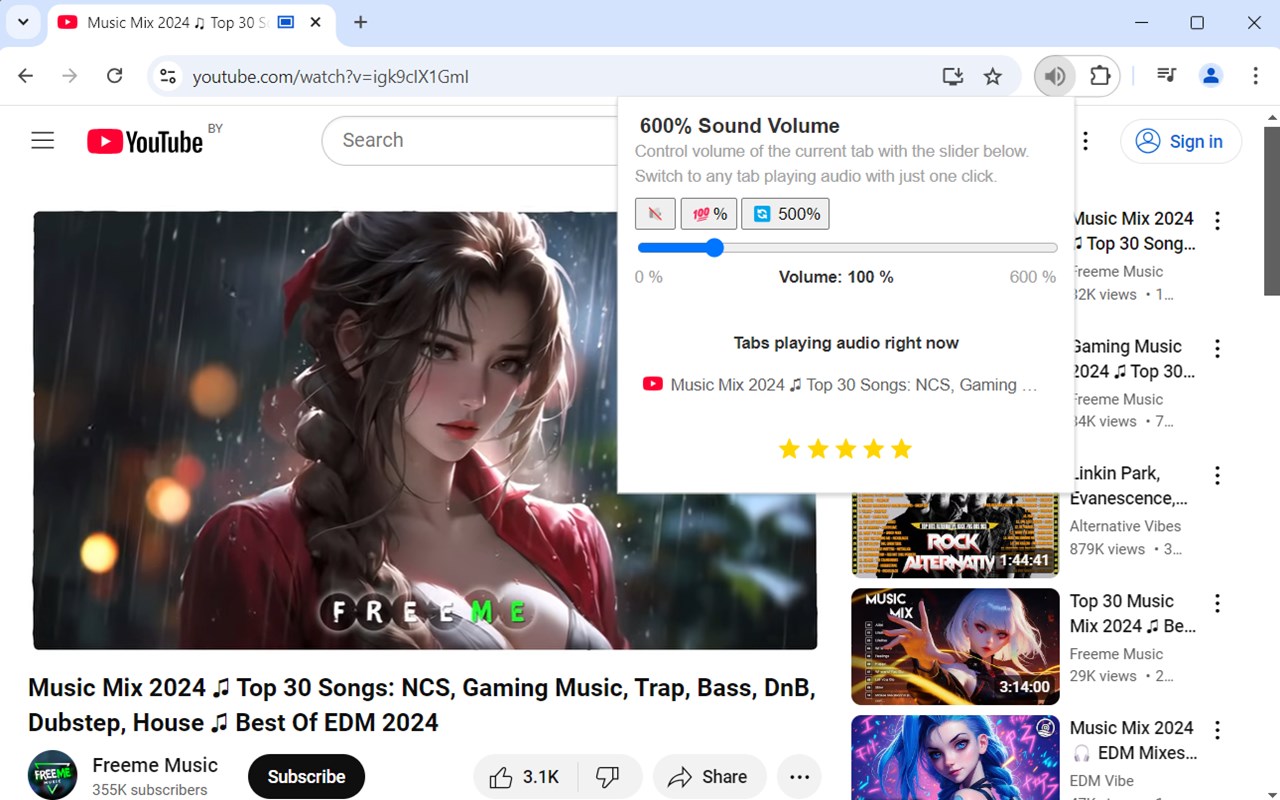This screenshot has height=800, width=1280.
Task: Open options for Top 30 Music Mix 2024 suggestion
Action: tap(1217, 603)
